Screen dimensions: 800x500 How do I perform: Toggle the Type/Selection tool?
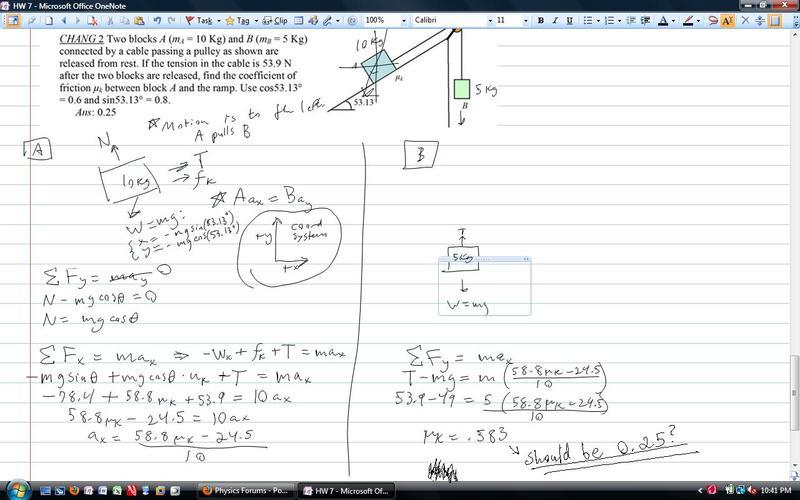click(728, 21)
